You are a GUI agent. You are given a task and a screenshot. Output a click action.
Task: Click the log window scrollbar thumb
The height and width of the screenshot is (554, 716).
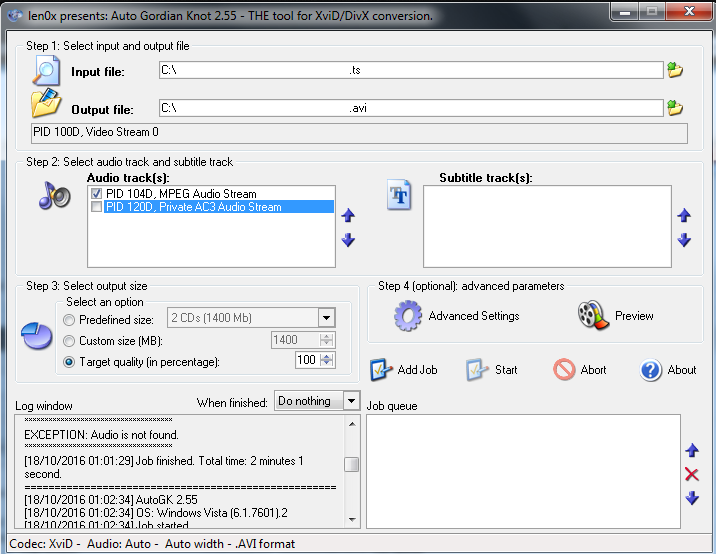pyautogui.click(x=351, y=464)
